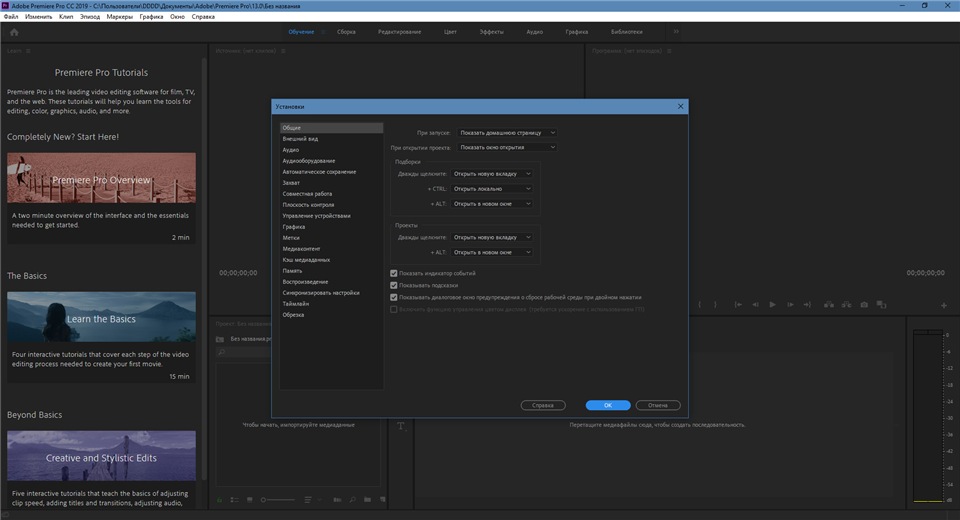Toggle workspace reset warning dialog checkbox
960x520 pixels.
click(394, 297)
